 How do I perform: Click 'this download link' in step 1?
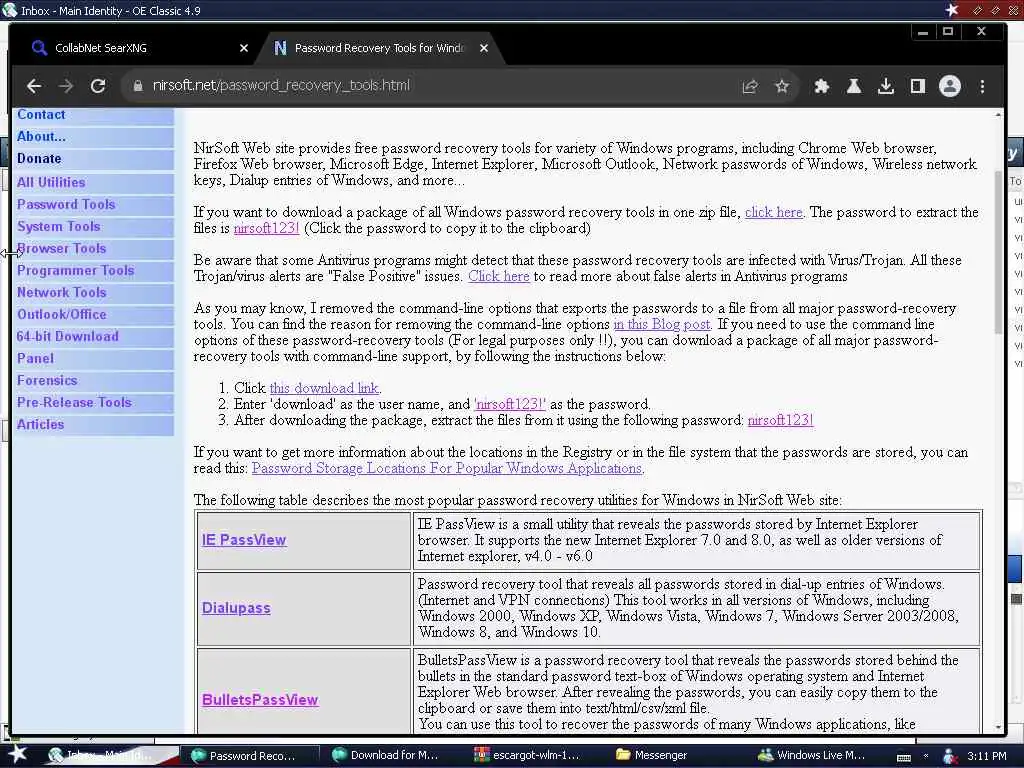(x=325, y=389)
